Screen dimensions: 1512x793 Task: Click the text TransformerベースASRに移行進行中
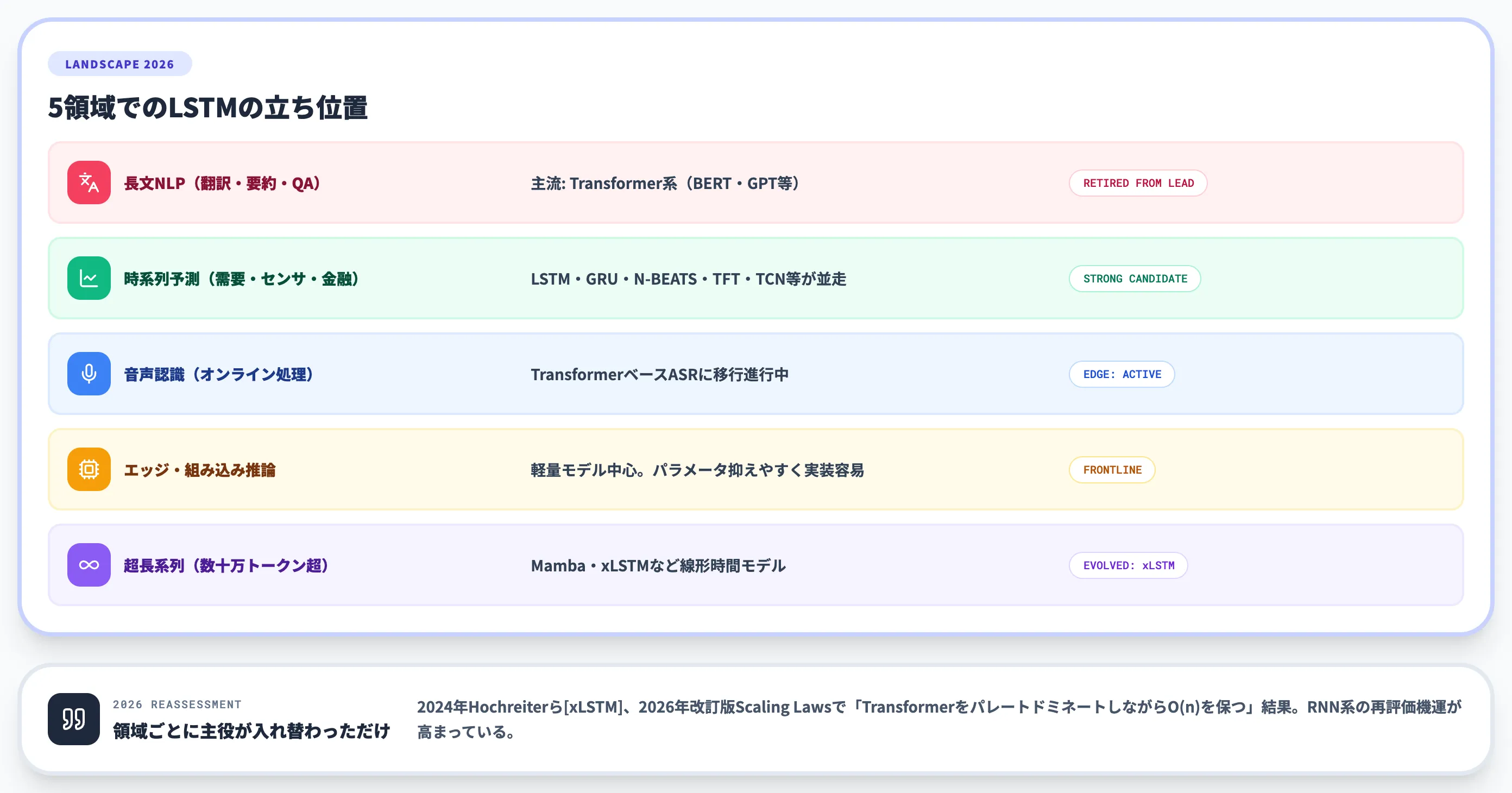pyautogui.click(x=660, y=375)
